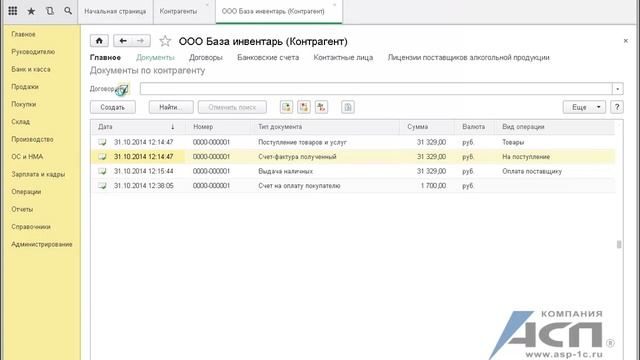This screenshot has height=360, width=640.
Task: Open the Банковские счета section
Action: pyautogui.click(x=268, y=58)
